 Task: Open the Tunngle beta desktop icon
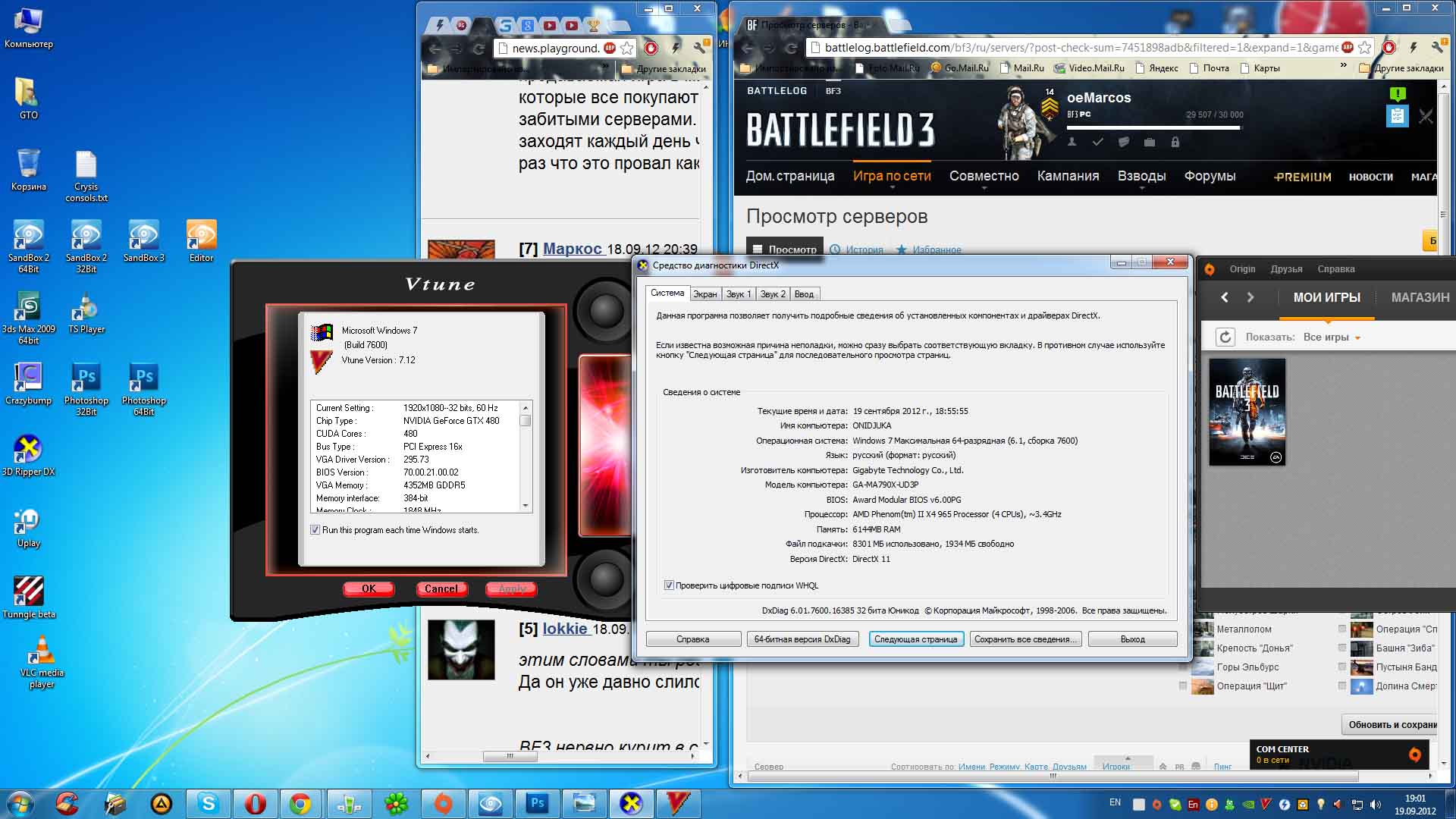point(29,598)
